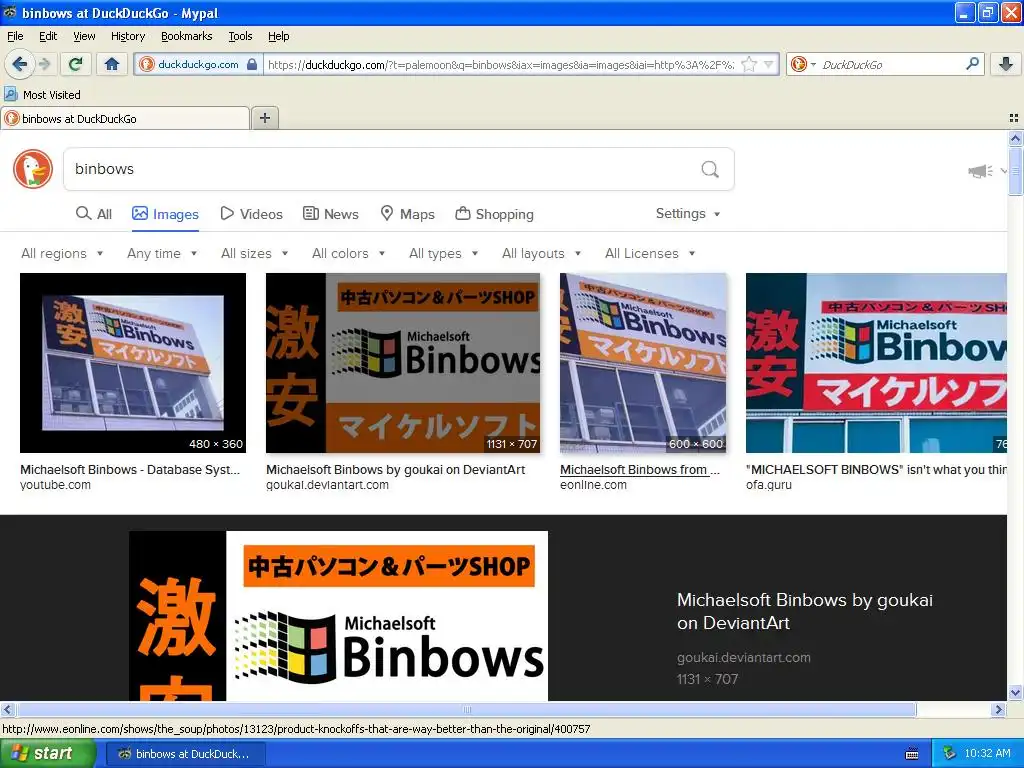
Task: Click the horizontal scrollbar right arrow
Action: click(x=998, y=709)
